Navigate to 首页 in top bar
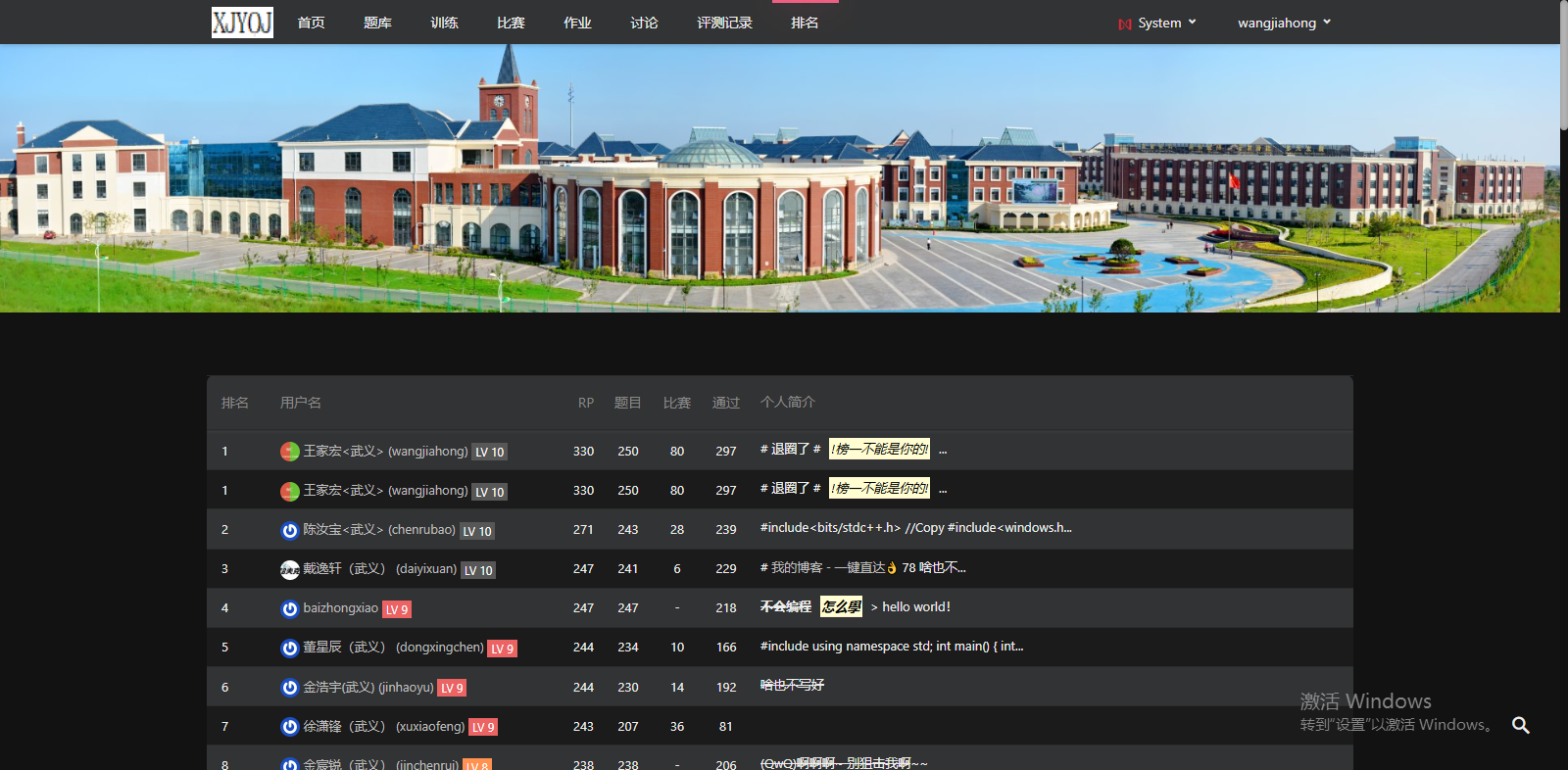Screen dimensions: 1568x770 point(311,23)
